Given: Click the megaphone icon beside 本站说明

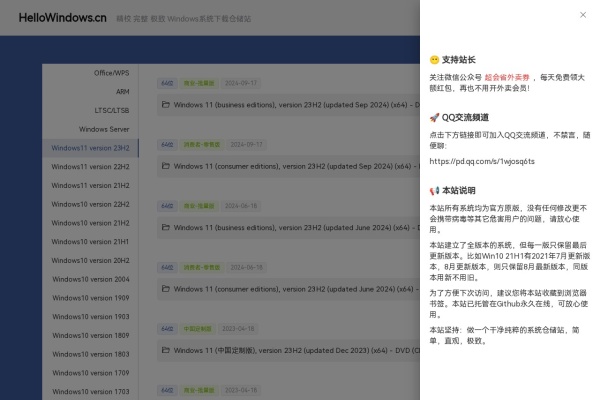Looking at the screenshot, I should click(x=434, y=190).
